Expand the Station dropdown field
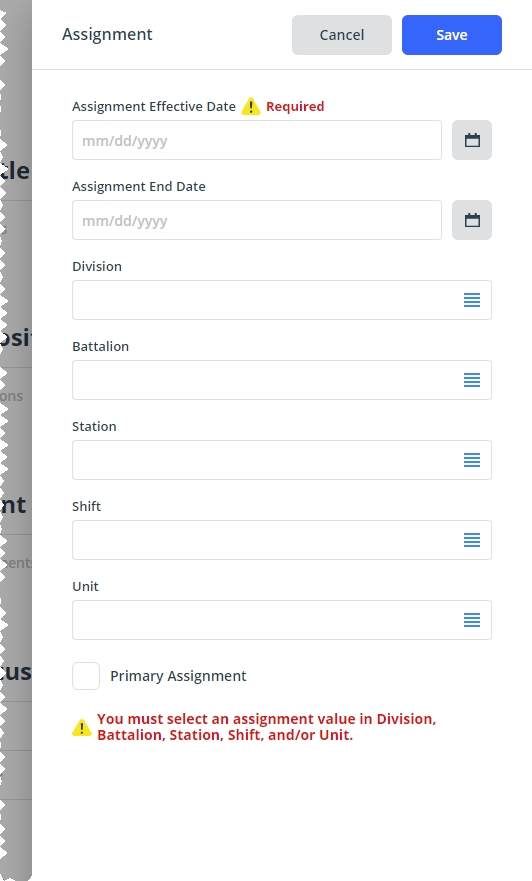 [282, 460]
